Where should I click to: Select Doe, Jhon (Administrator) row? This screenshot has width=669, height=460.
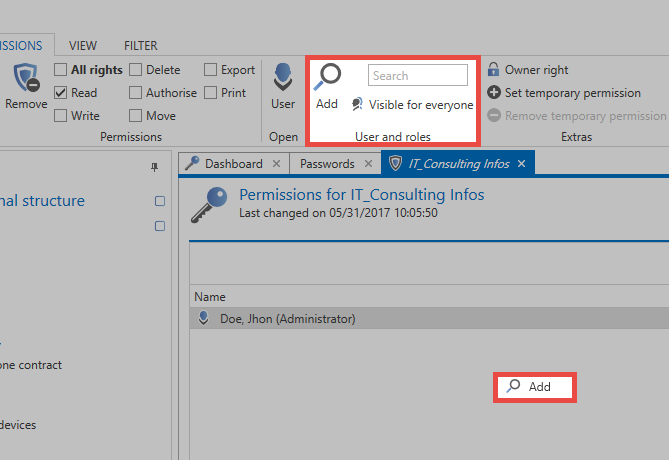point(429,318)
